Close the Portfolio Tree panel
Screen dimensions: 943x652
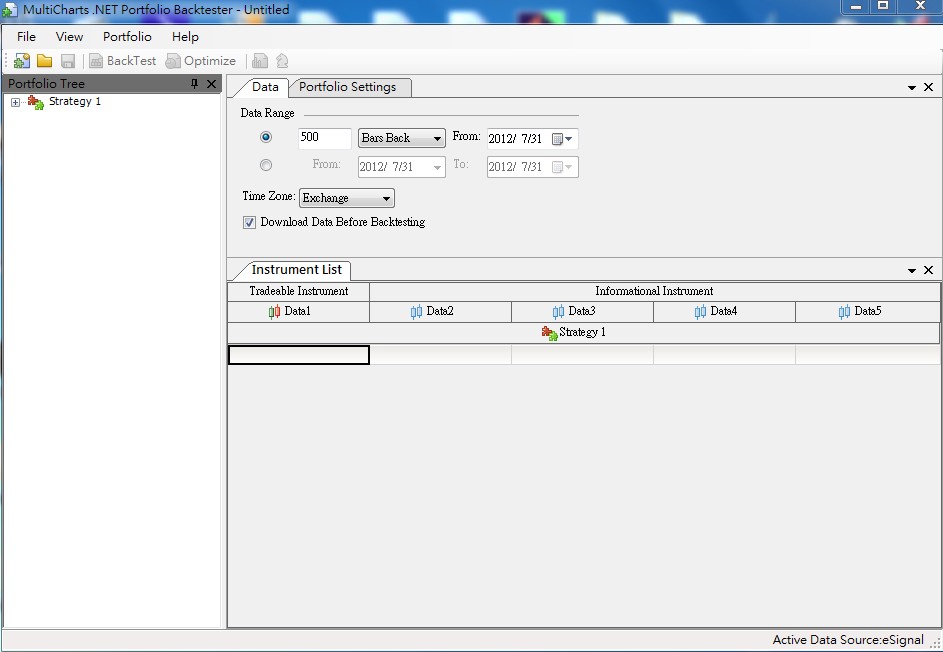[211, 84]
